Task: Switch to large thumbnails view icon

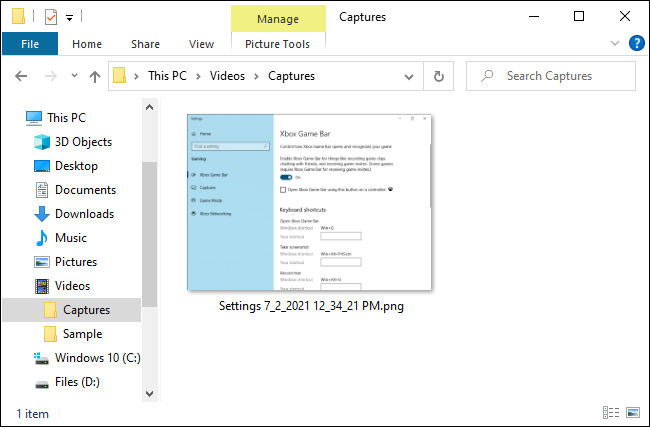Action: pos(632,412)
